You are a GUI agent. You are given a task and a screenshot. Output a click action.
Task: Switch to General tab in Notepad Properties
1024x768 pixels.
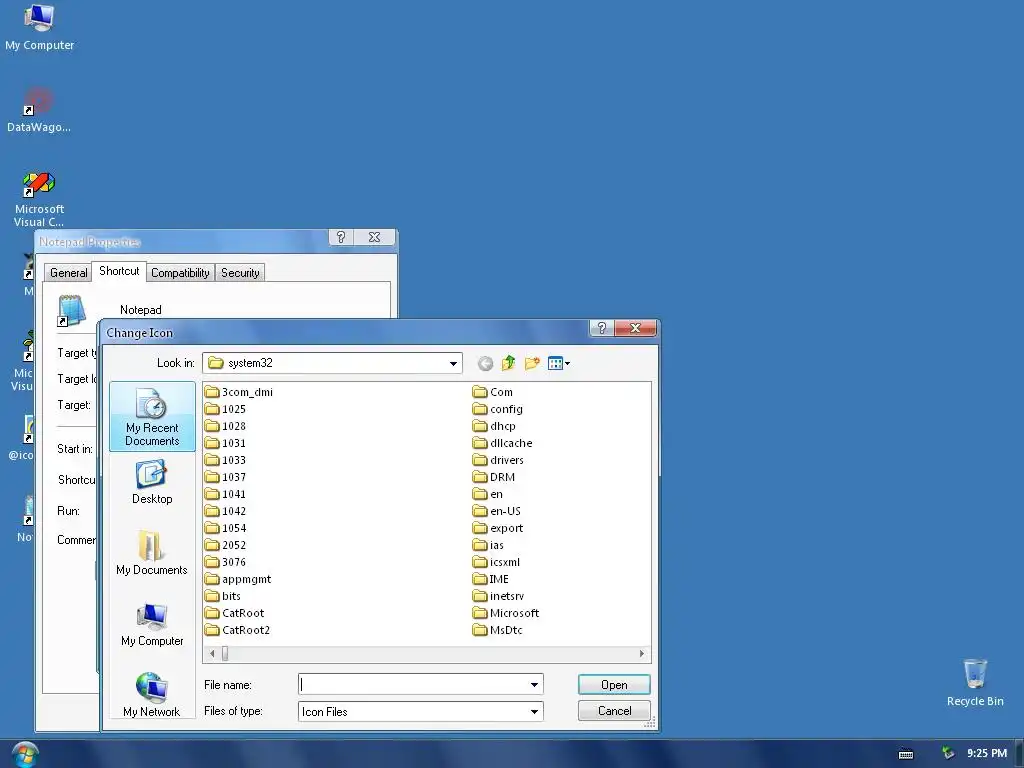pos(69,273)
